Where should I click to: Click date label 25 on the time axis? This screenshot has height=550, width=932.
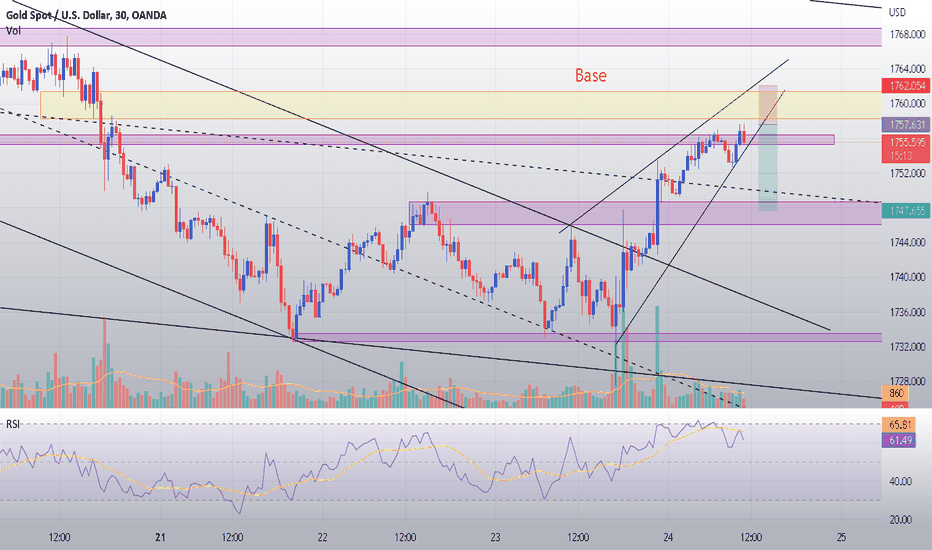(x=841, y=538)
